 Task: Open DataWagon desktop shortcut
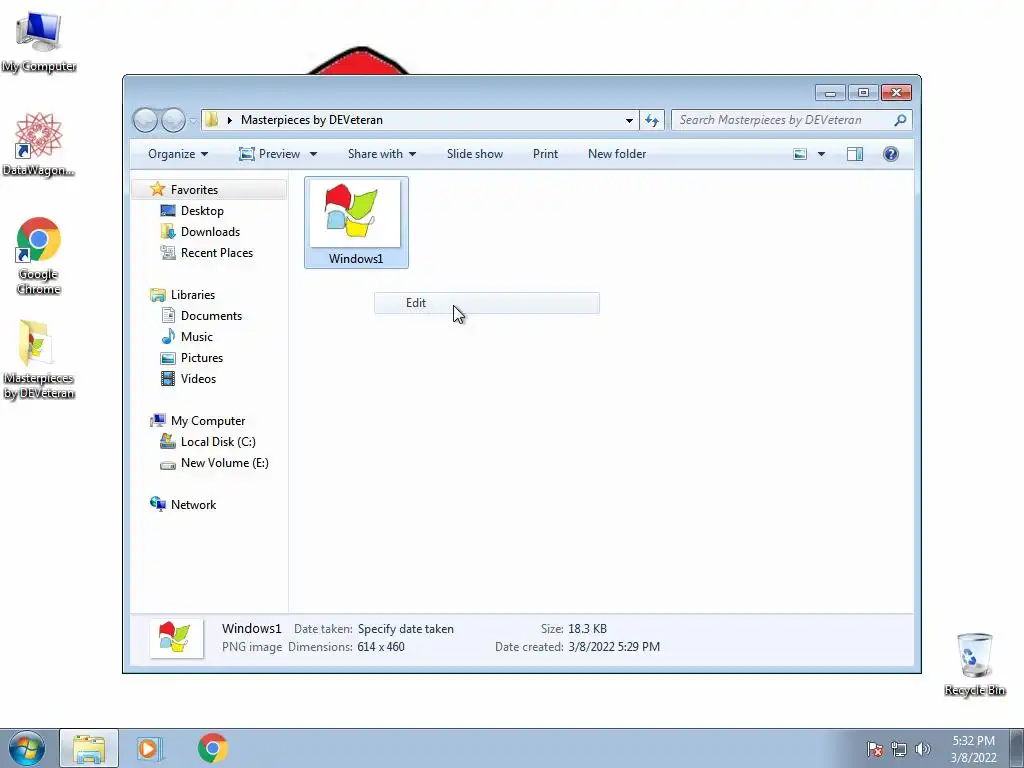39,144
